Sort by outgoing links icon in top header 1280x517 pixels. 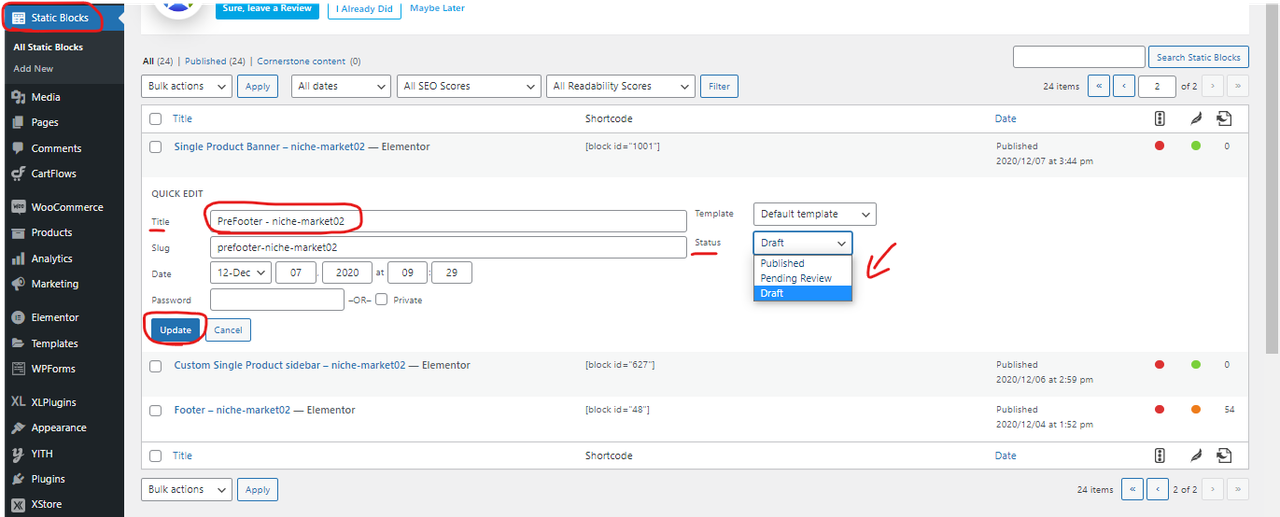tap(1224, 118)
